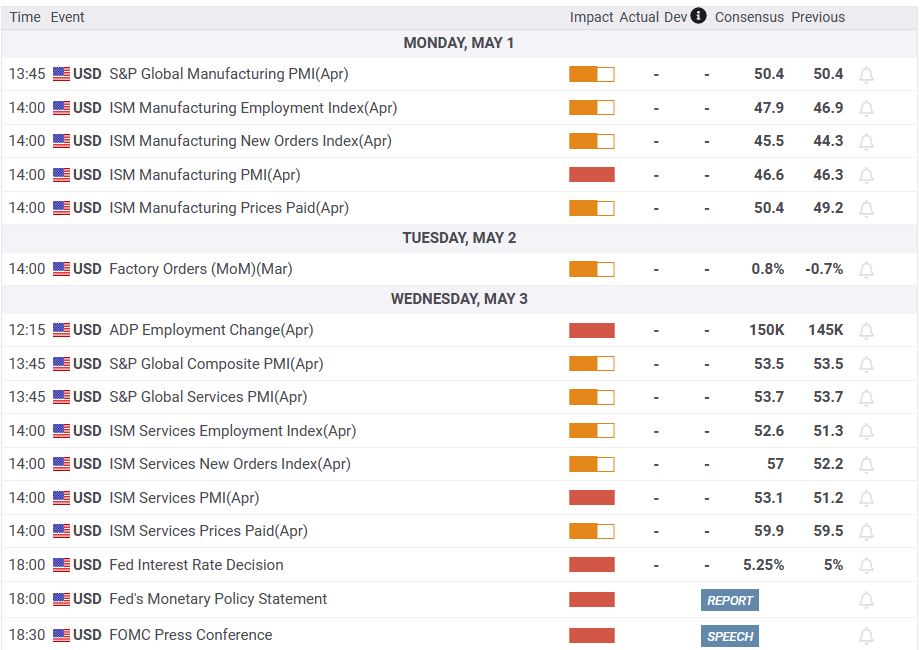
Task: Click red impact bar for ISM Services PMI
Action: click(x=591, y=498)
